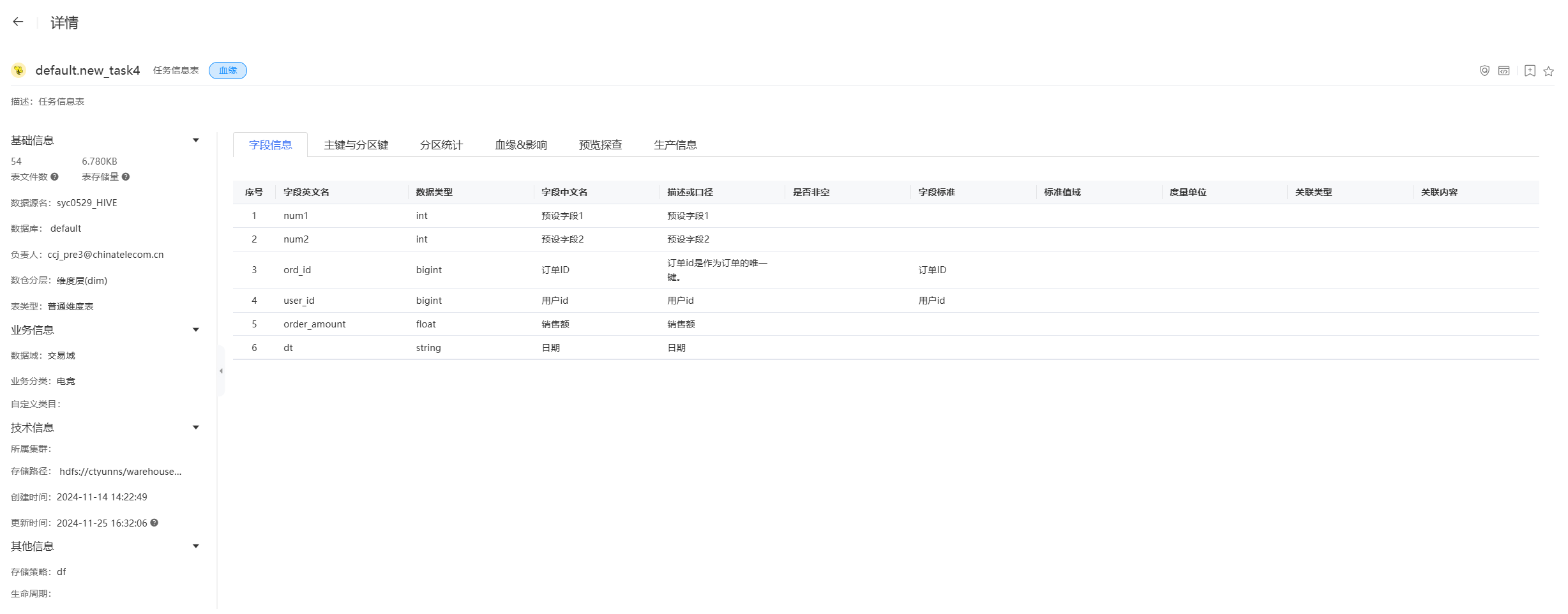Click the df storage strategy value
Image resolution: width=1568 pixels, height=614 pixels.
click(61, 572)
